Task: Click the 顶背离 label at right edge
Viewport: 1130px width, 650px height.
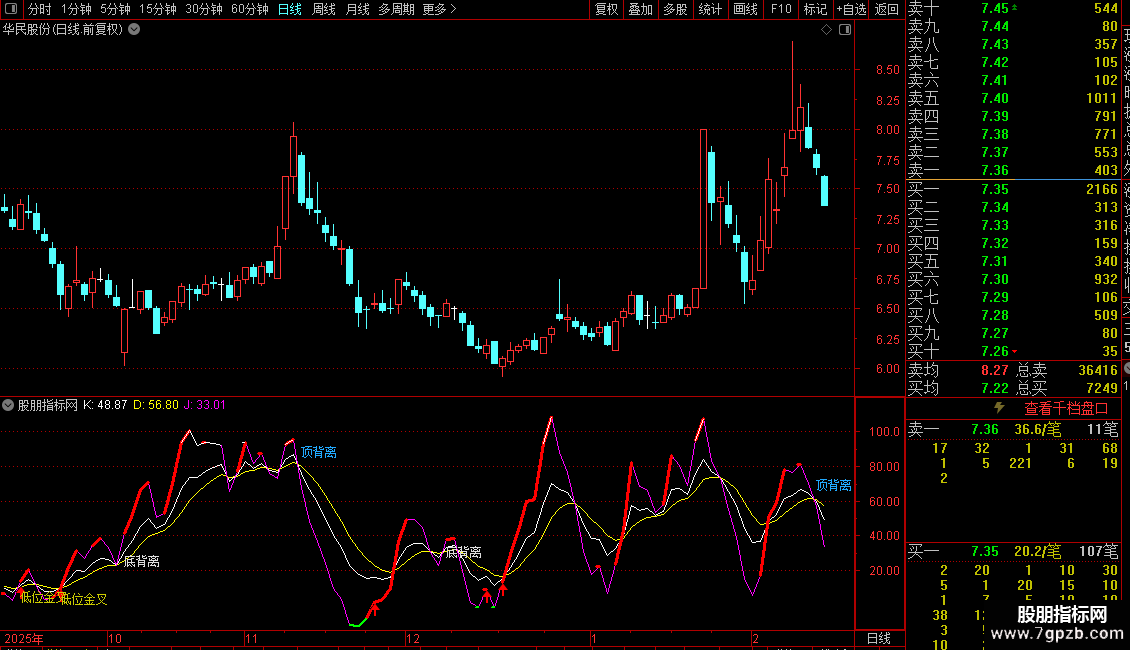Action: tap(834, 486)
